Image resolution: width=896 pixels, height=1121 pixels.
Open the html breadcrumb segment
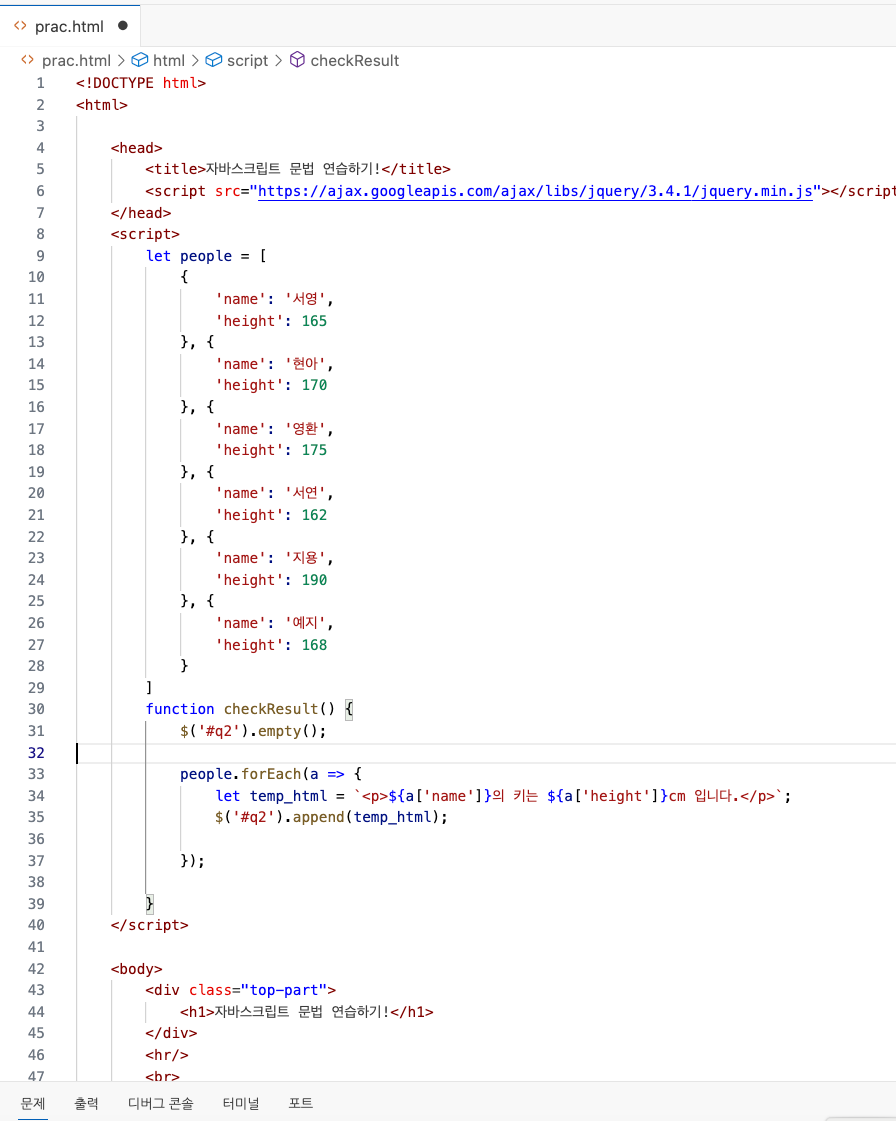tap(169, 61)
